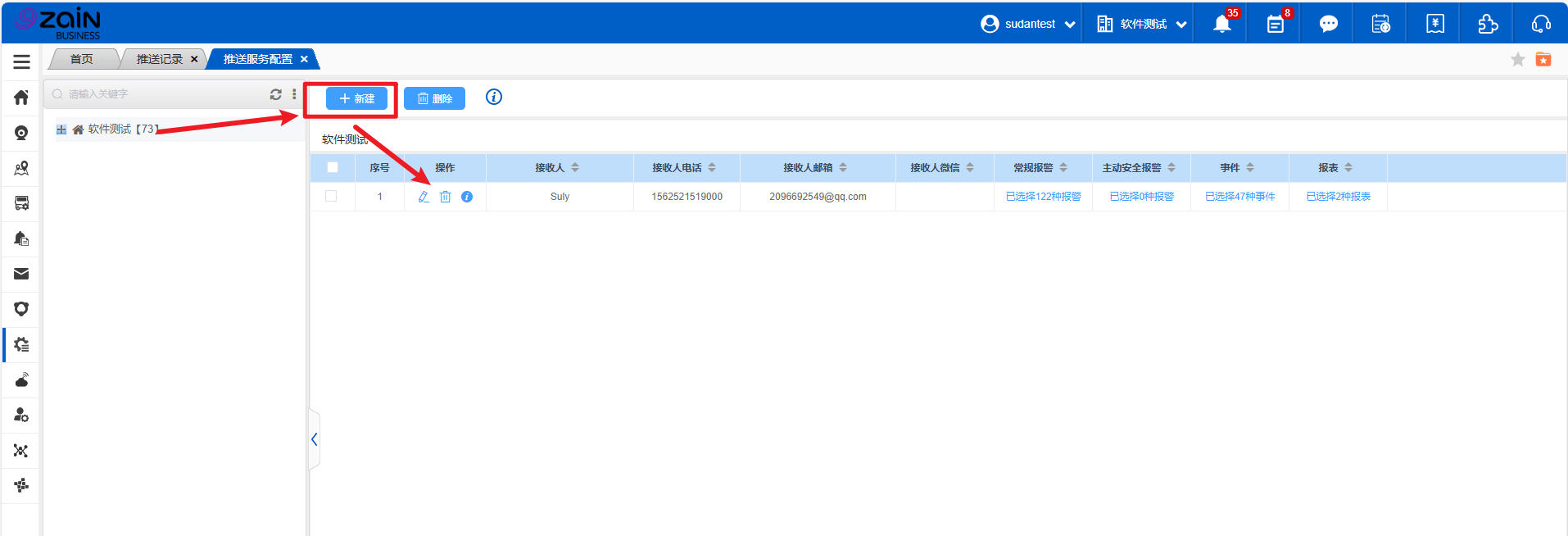The height and width of the screenshot is (536, 1568).
Task: Expand the 软件测试 organization dropdown in header
Action: point(1142,24)
